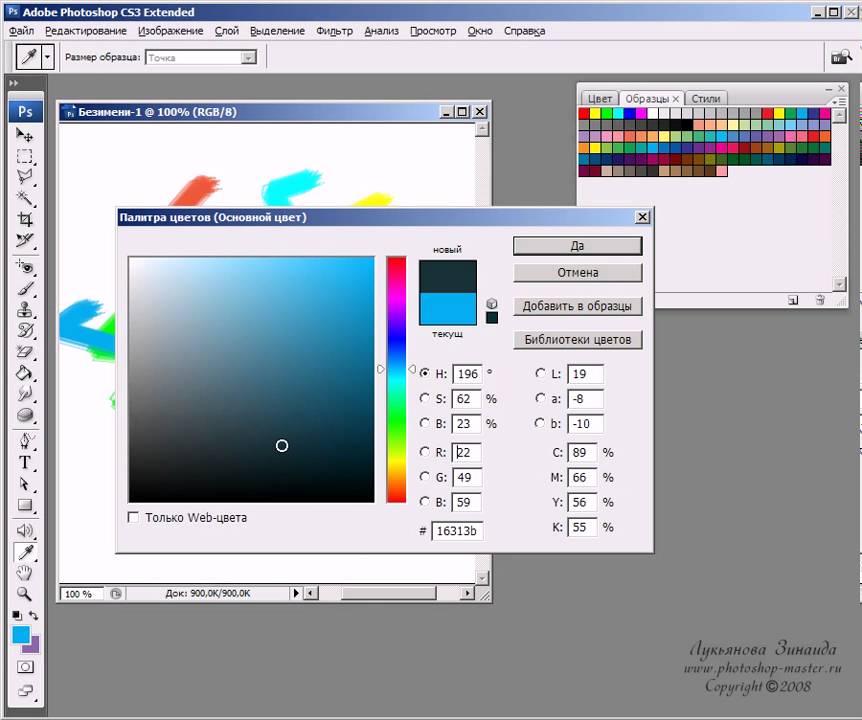
Task: Click the 'Библиотеки цветов' button
Action: pos(577,339)
